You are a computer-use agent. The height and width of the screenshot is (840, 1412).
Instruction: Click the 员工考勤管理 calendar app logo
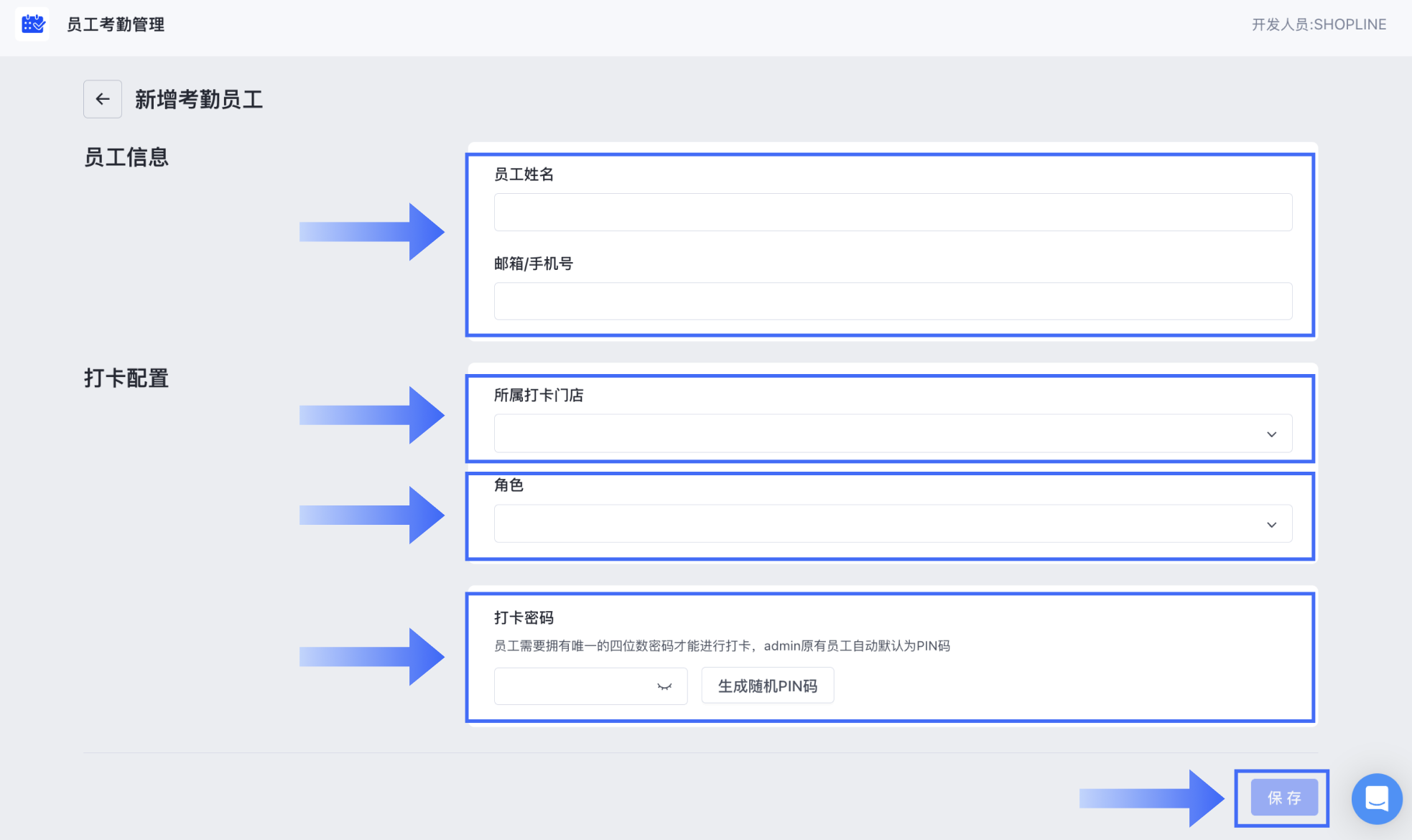[32, 24]
